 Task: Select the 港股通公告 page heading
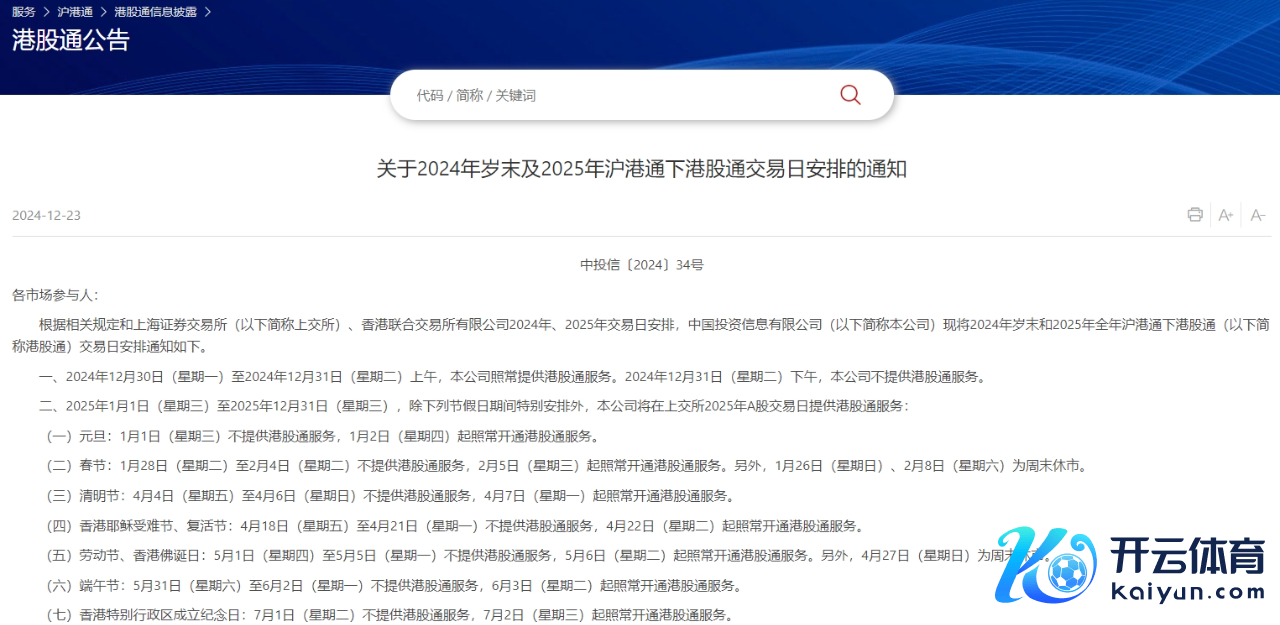[71, 40]
